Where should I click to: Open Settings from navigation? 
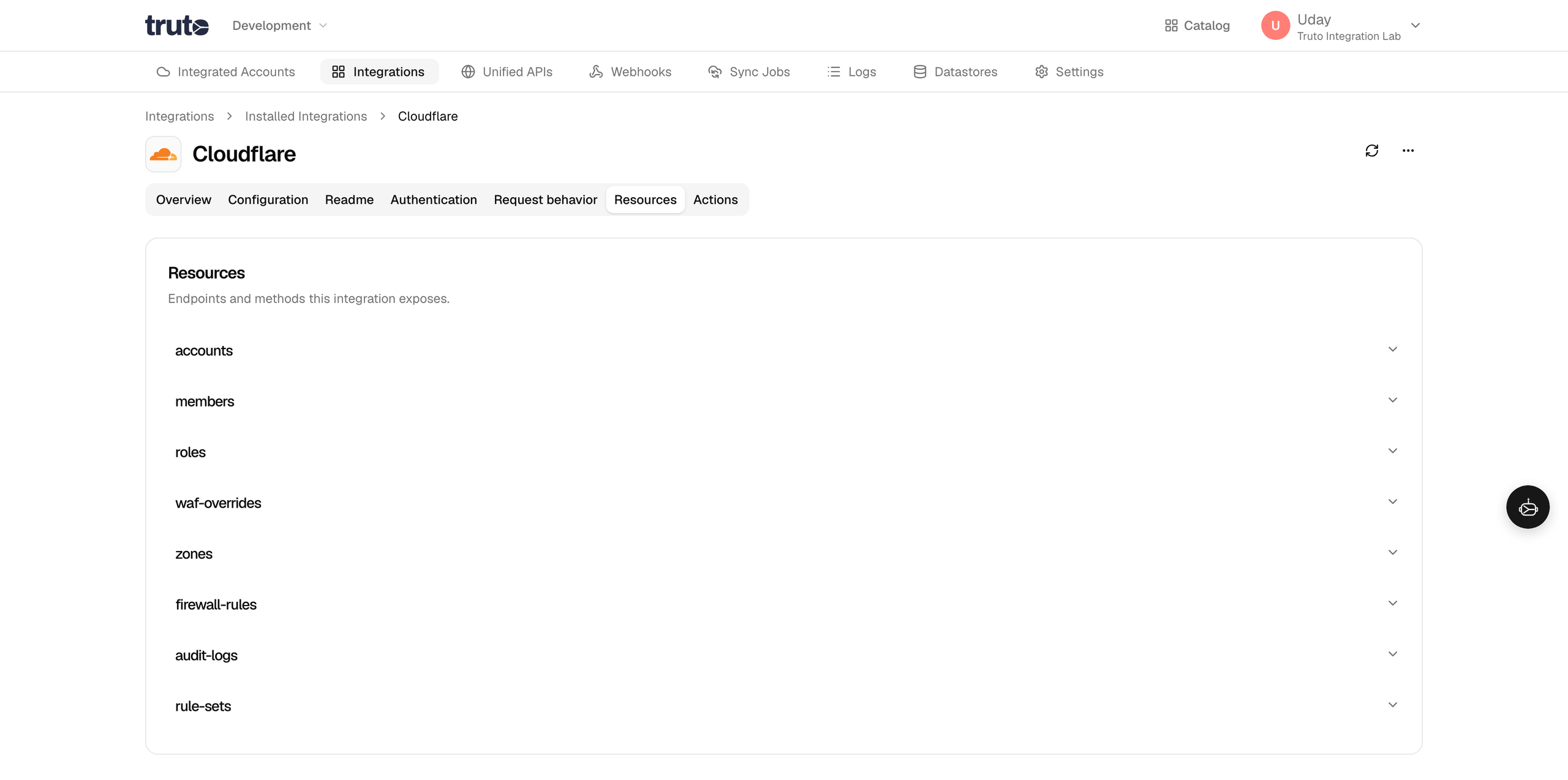coord(1069,72)
